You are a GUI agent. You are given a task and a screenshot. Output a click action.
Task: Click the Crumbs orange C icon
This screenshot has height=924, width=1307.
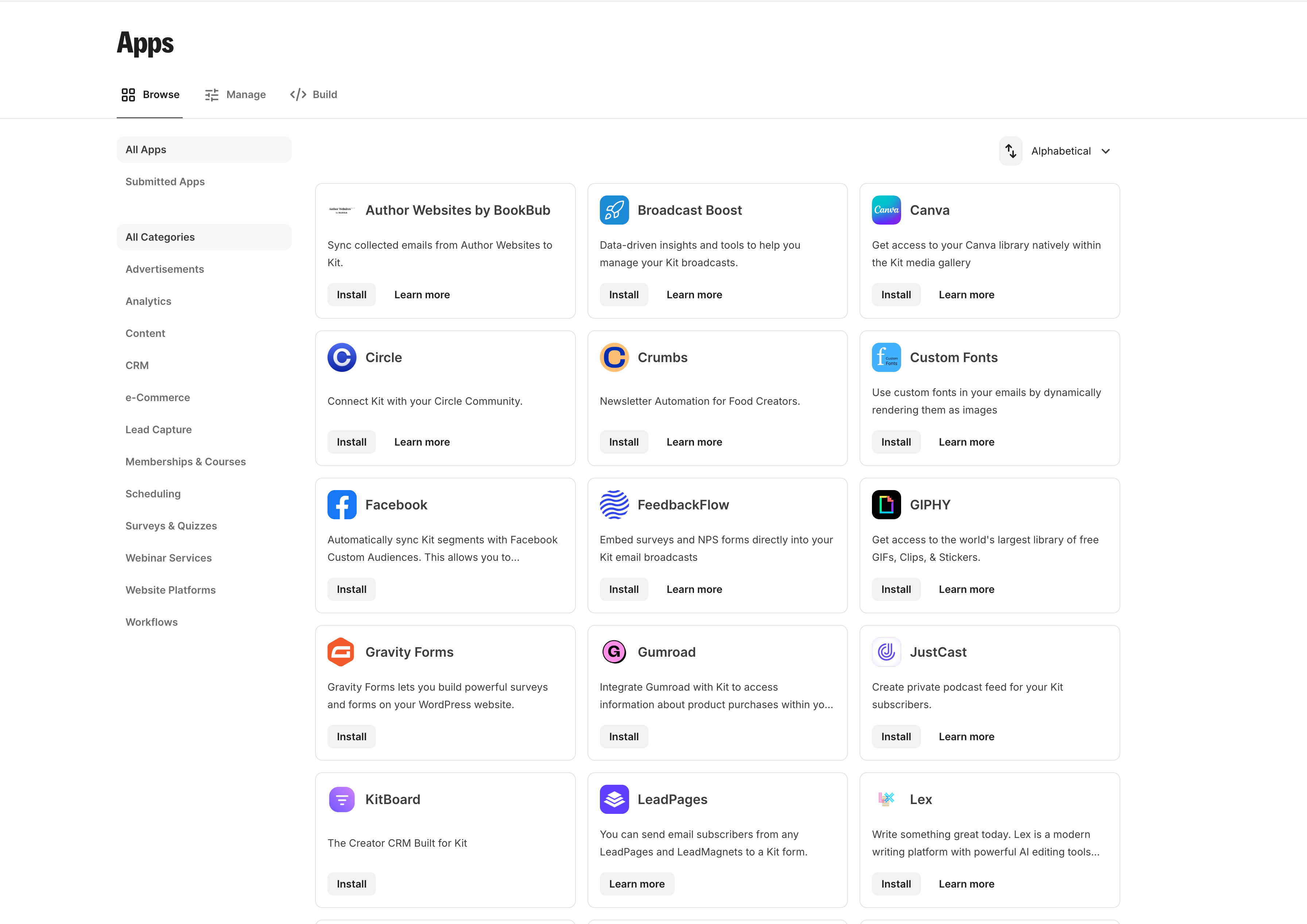coord(614,358)
